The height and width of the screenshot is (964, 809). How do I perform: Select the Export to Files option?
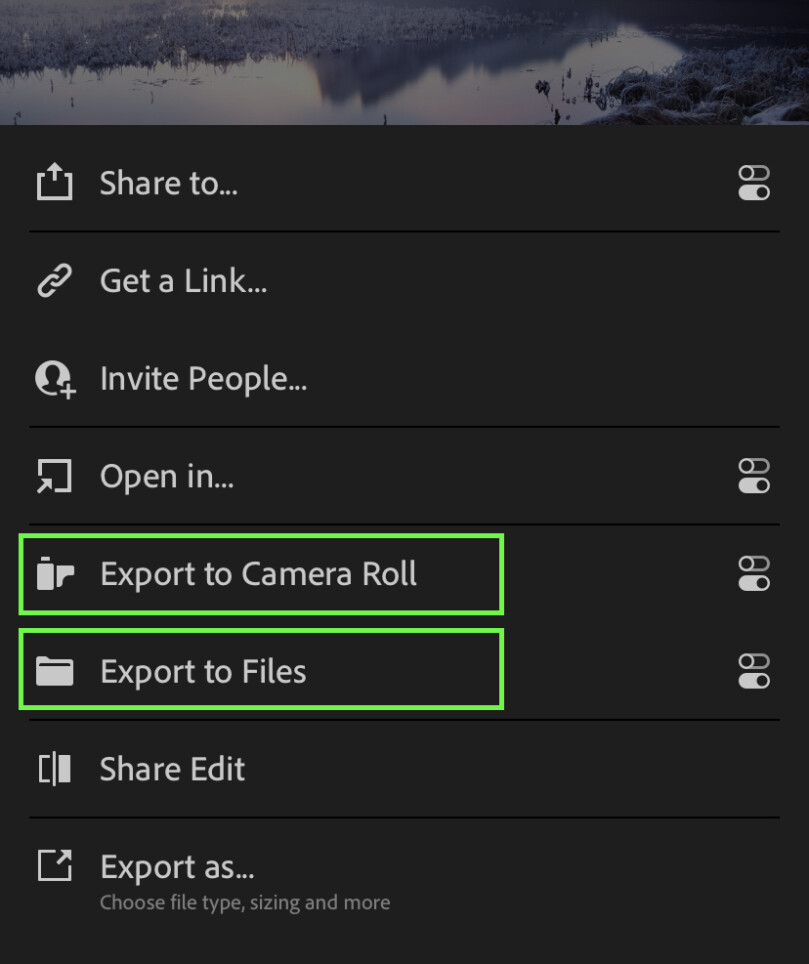tap(203, 670)
